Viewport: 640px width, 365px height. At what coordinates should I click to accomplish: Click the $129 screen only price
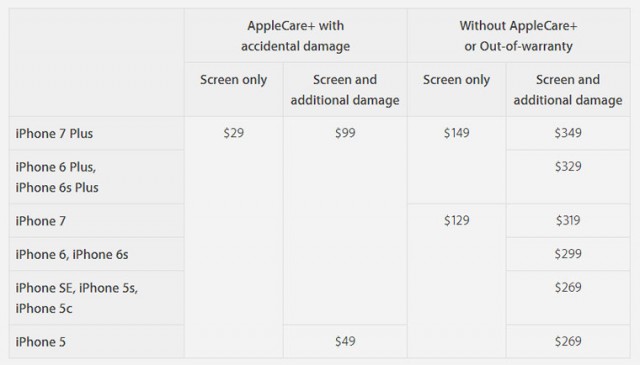tap(456, 220)
